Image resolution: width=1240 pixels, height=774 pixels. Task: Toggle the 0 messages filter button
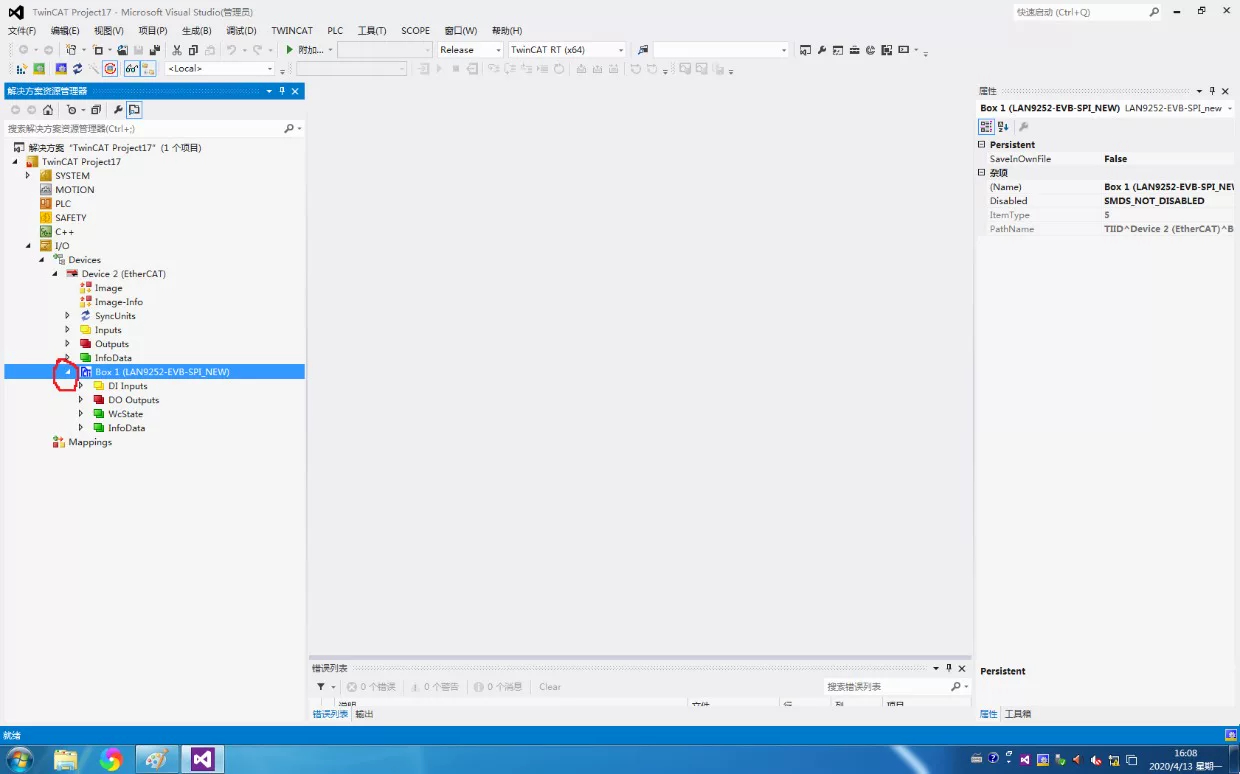498,687
